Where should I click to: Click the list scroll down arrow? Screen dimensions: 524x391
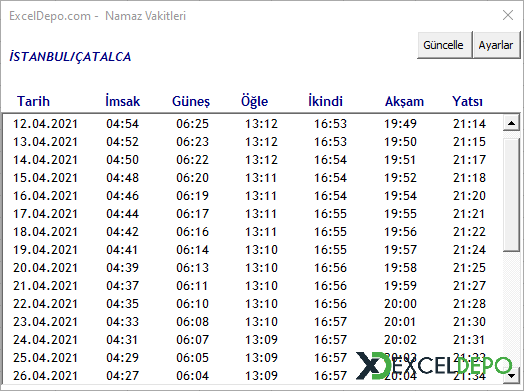coord(511,376)
